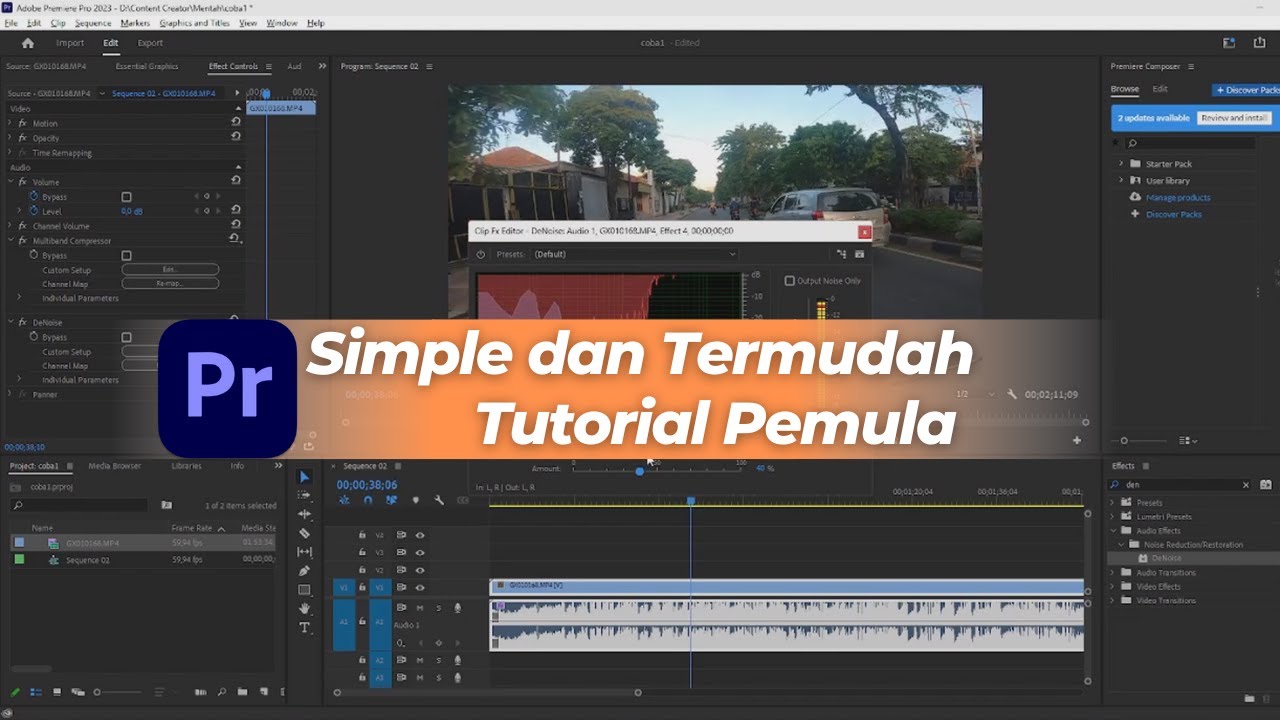Open Effect Controls panel menu icon
The width and height of the screenshot is (1280, 720).
268,66
